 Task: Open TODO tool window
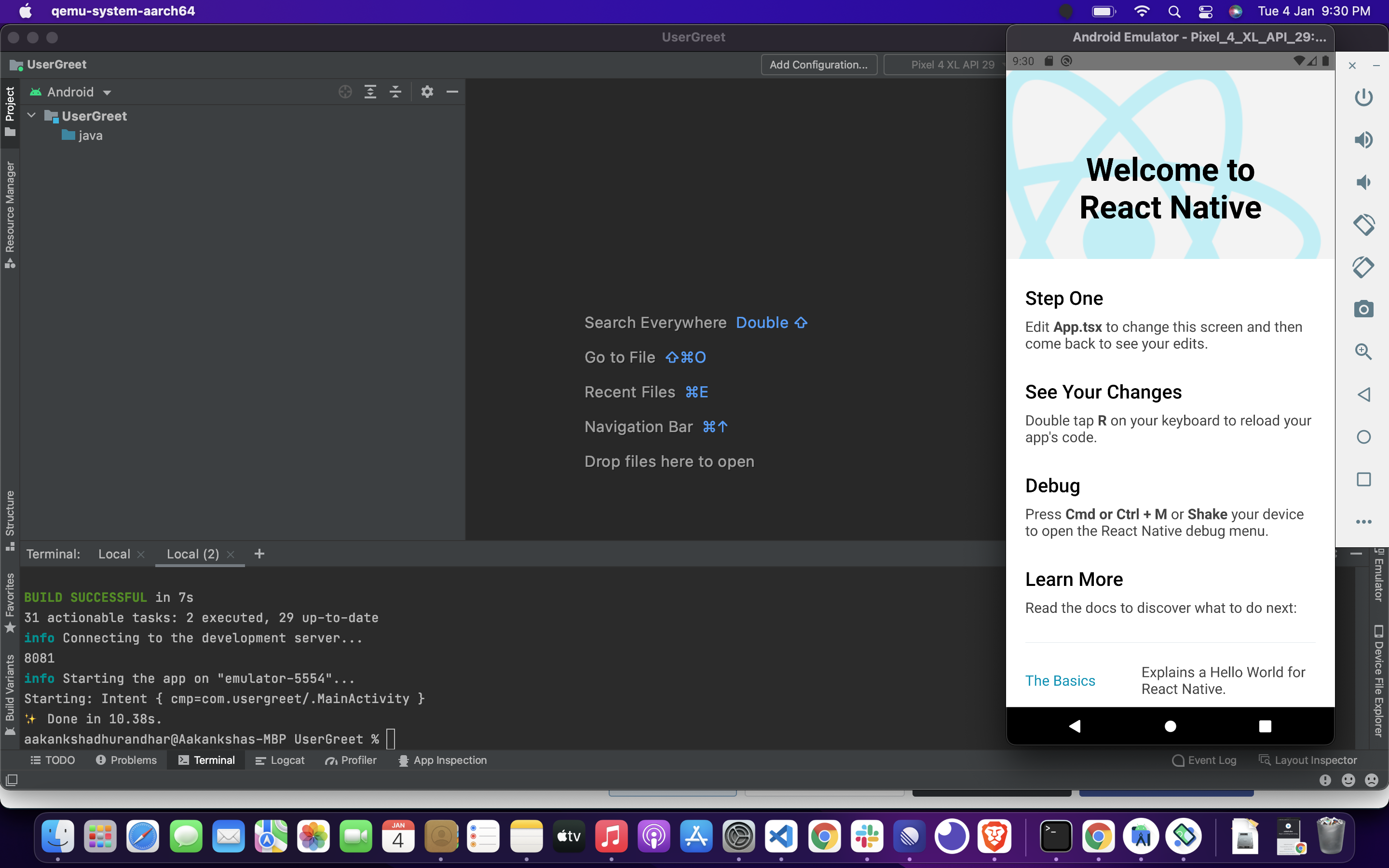pyautogui.click(x=53, y=760)
